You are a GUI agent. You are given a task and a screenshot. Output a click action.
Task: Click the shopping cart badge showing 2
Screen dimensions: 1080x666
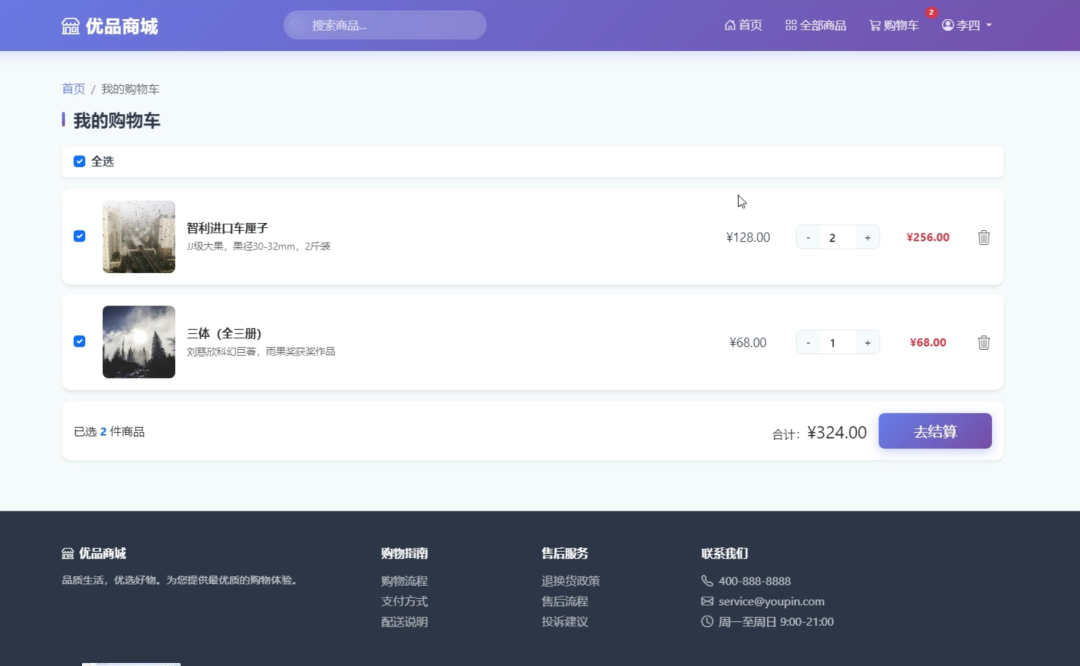coord(931,12)
